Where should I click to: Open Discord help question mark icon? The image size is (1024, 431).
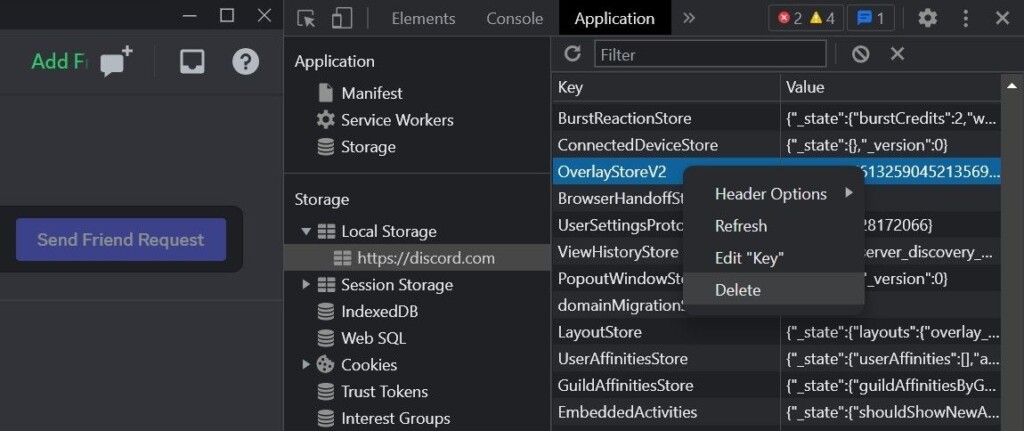click(x=245, y=62)
